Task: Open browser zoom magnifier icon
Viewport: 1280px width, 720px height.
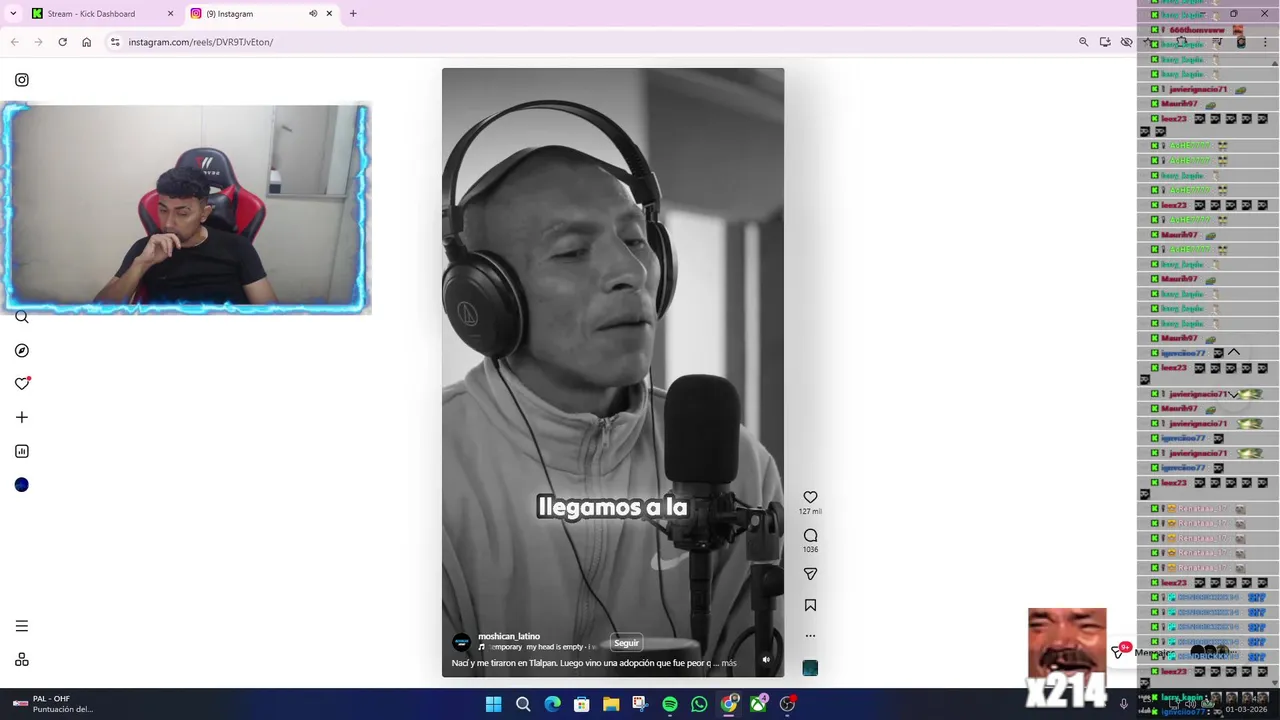Action: (x=1083, y=42)
